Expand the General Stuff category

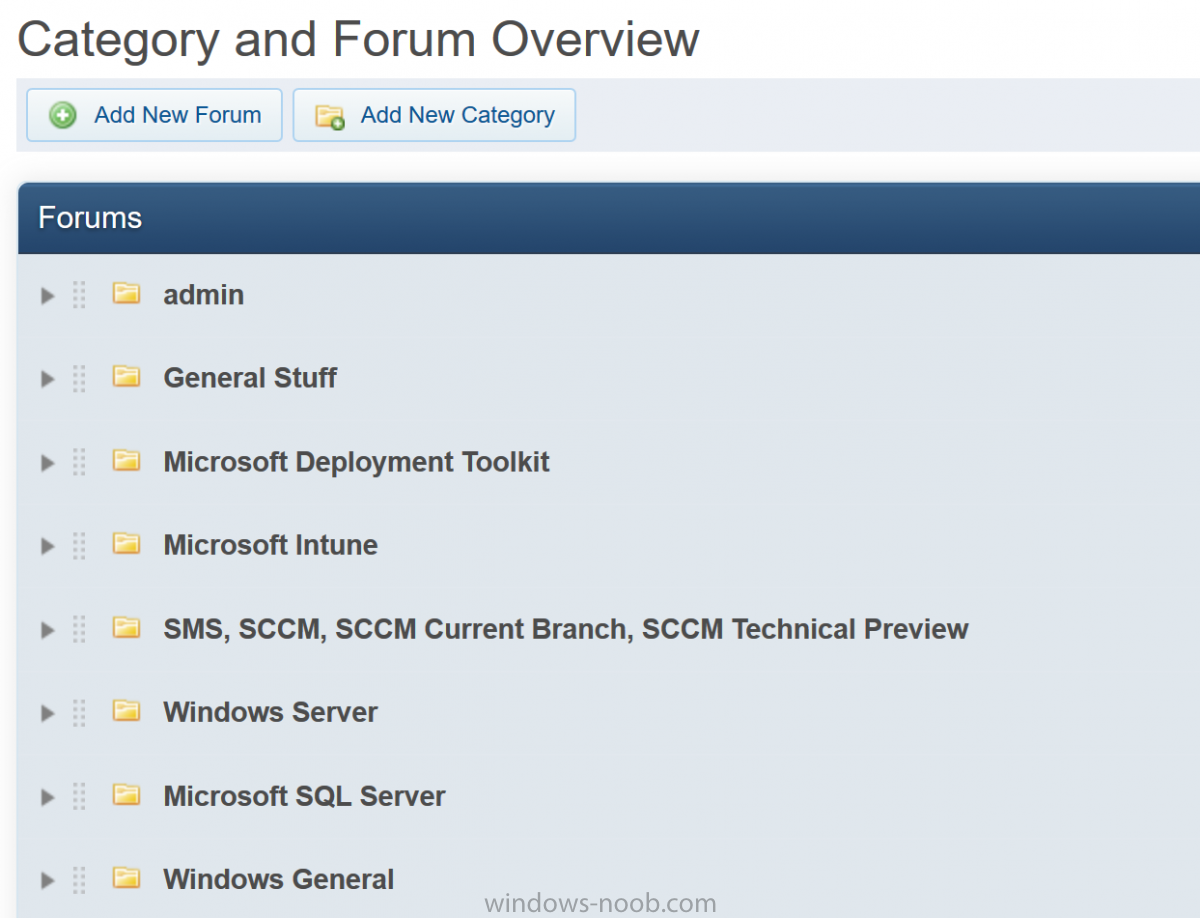[x=46, y=379]
